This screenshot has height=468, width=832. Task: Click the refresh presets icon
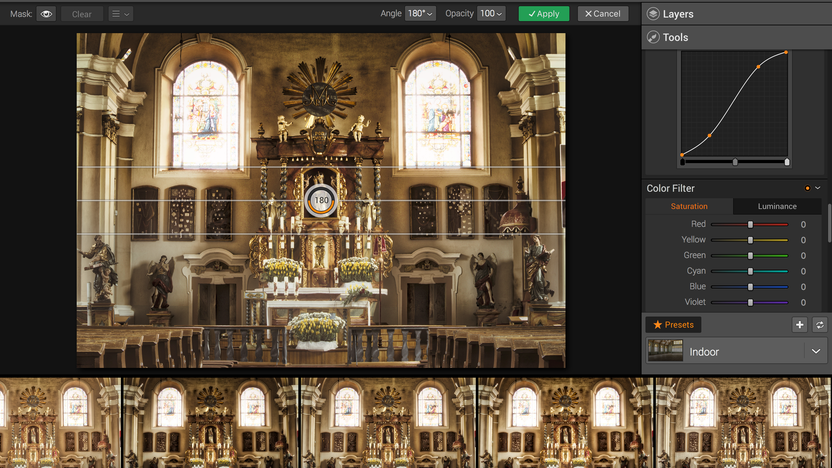pyautogui.click(x=820, y=325)
